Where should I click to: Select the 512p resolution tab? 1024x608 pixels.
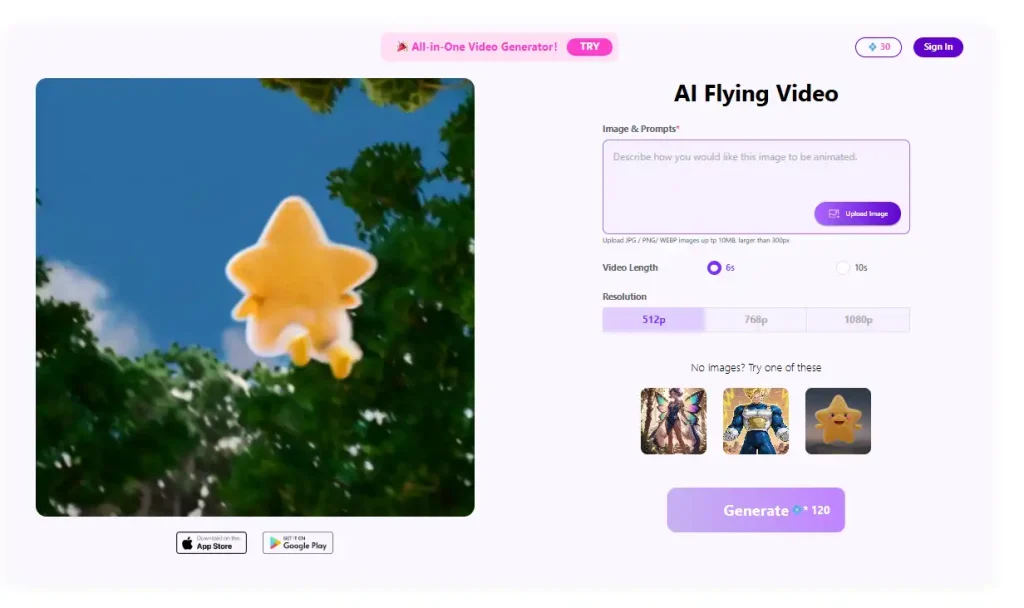(x=653, y=319)
